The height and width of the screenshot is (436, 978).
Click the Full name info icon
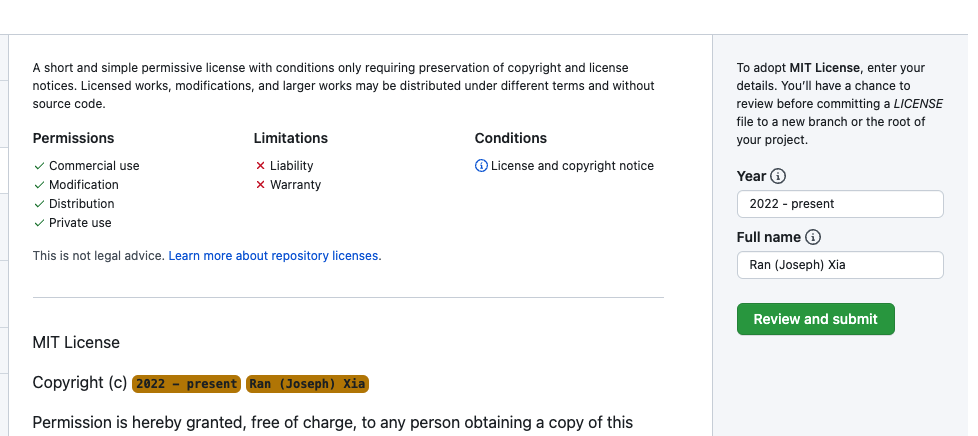813,237
